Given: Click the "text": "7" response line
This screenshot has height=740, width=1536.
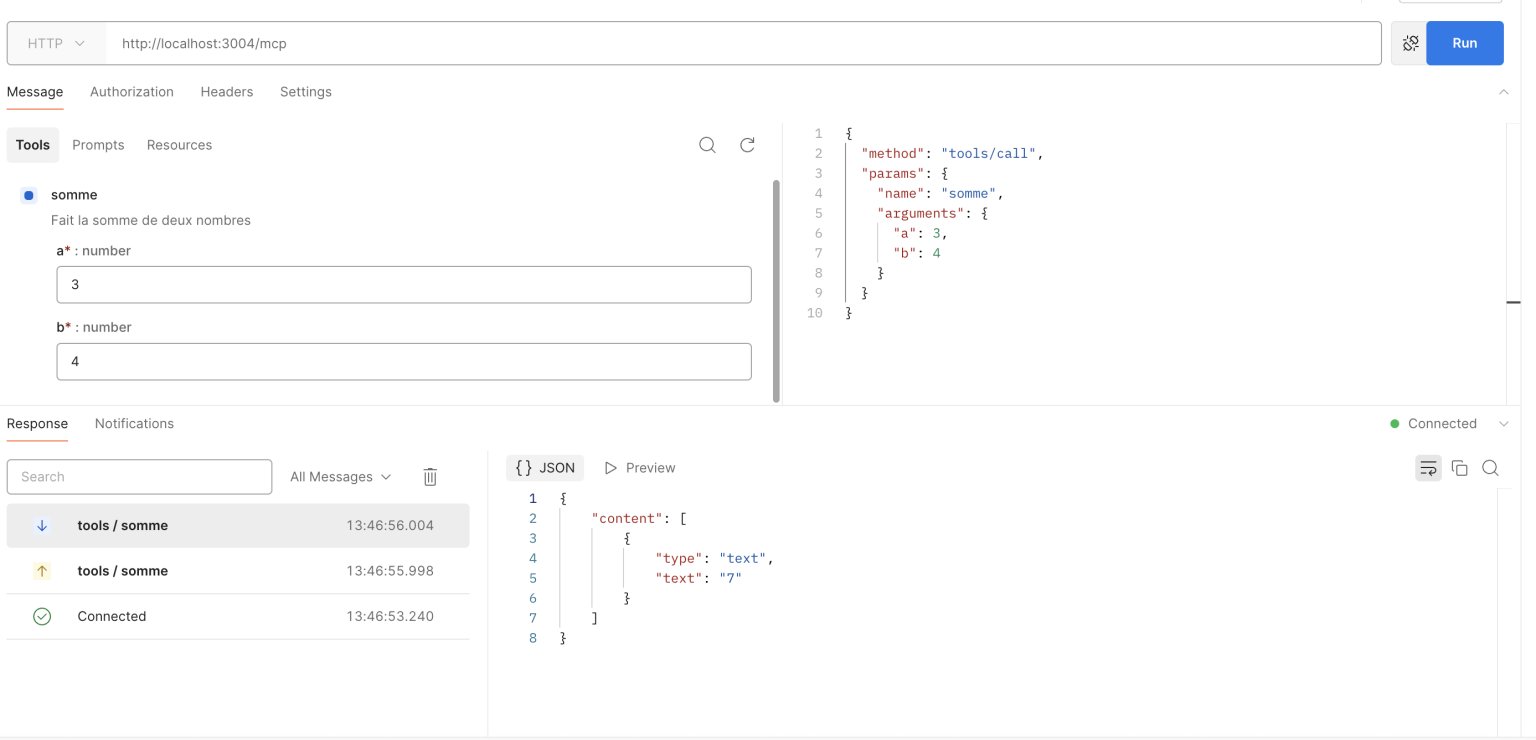Looking at the screenshot, I should click(699, 578).
